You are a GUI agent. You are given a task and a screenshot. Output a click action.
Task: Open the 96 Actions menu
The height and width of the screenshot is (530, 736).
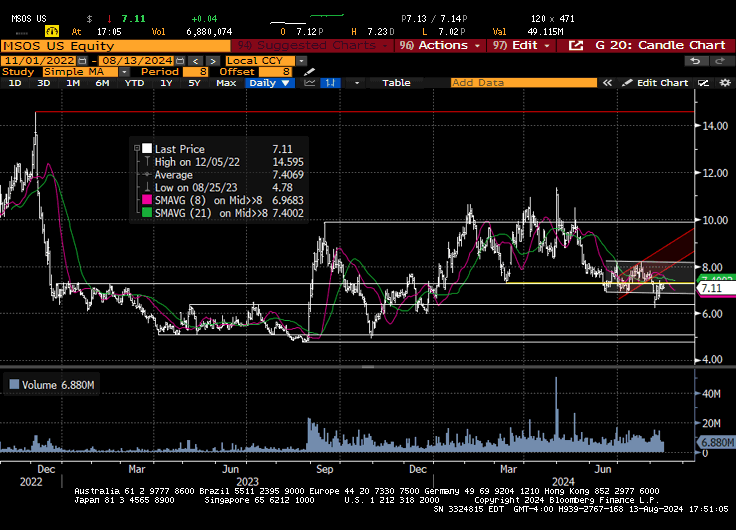coord(440,46)
